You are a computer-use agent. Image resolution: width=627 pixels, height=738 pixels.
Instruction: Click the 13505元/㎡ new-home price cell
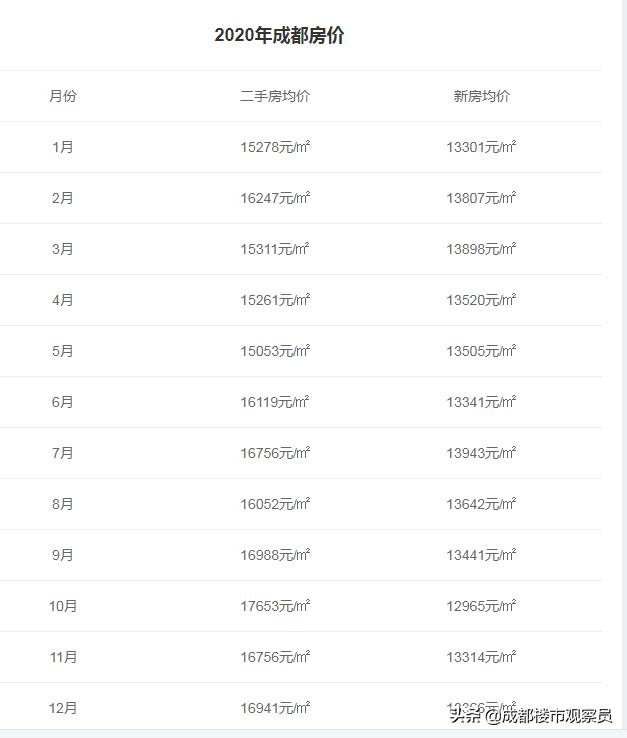pyautogui.click(x=481, y=351)
